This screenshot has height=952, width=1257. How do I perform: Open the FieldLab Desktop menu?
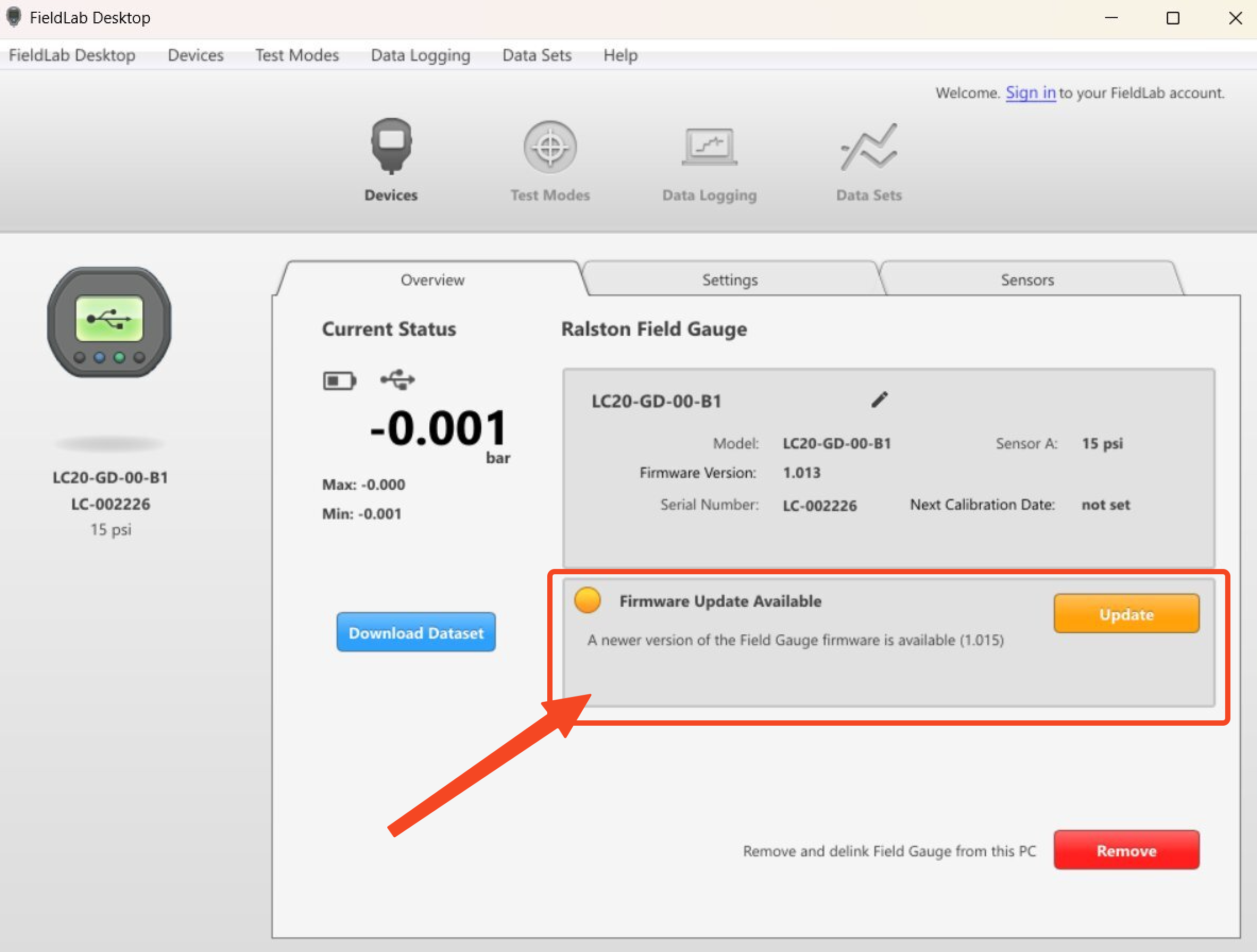coord(72,55)
